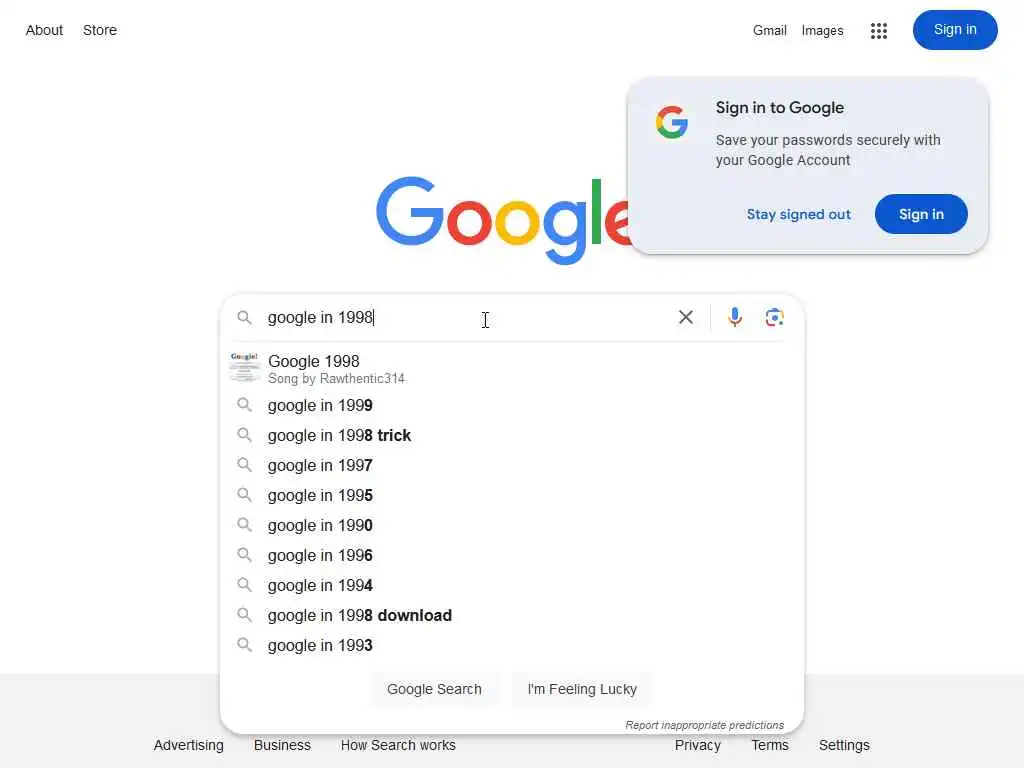Click magnifier icon beside 'google in 1999'
The image size is (1024, 768).
244,405
